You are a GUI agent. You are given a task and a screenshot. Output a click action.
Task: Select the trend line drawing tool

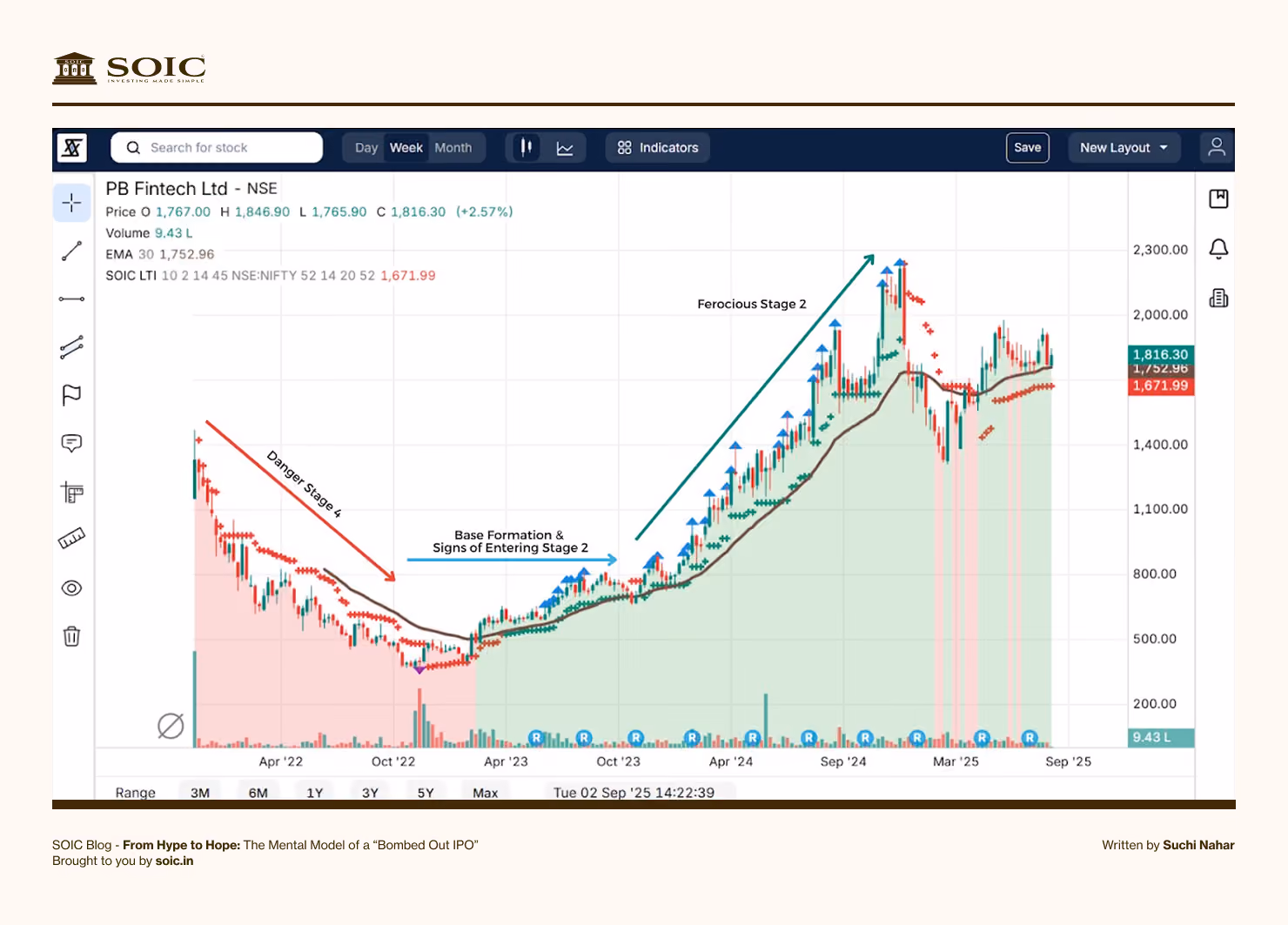(72, 251)
